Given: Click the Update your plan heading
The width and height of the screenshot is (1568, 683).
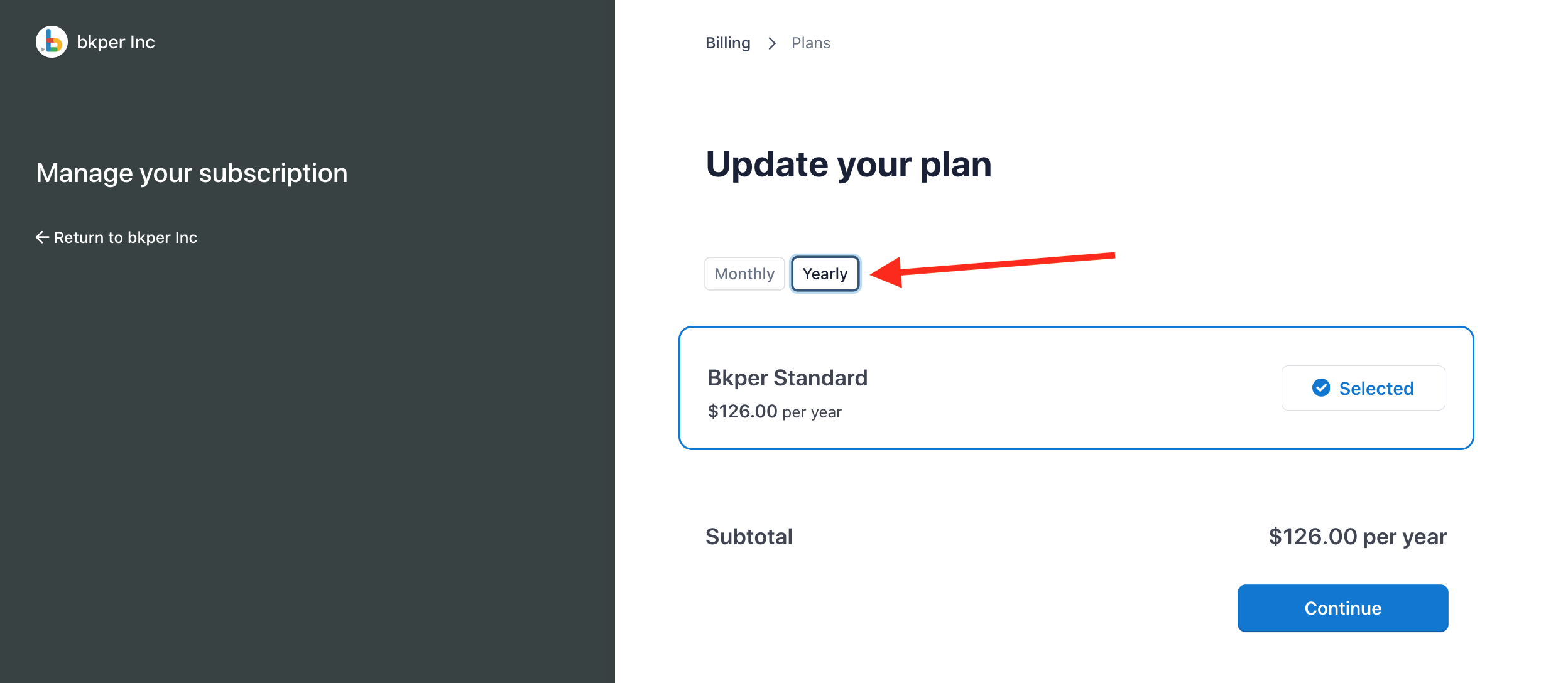Looking at the screenshot, I should tap(849, 164).
